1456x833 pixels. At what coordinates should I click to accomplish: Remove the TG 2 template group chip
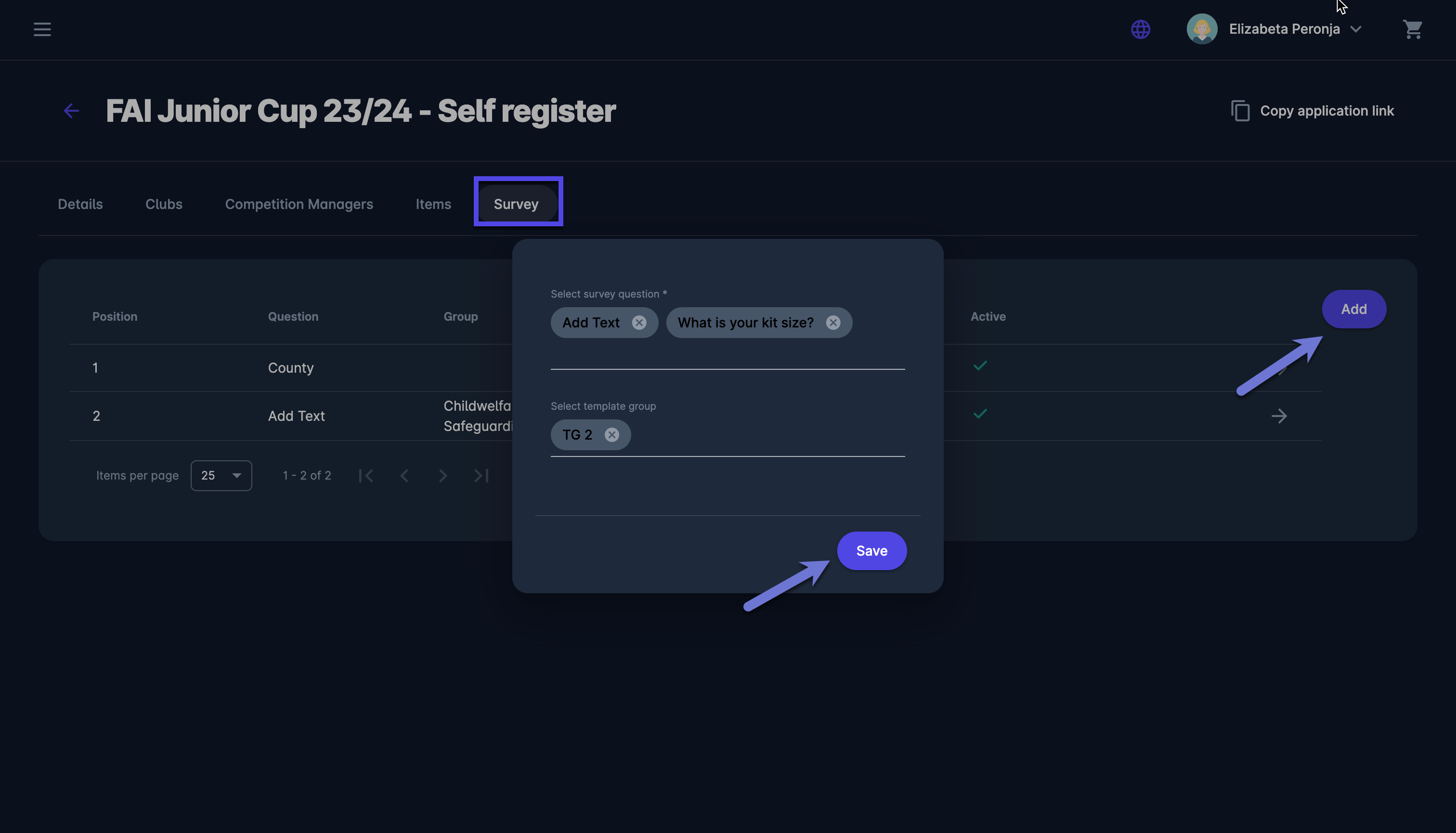point(611,435)
